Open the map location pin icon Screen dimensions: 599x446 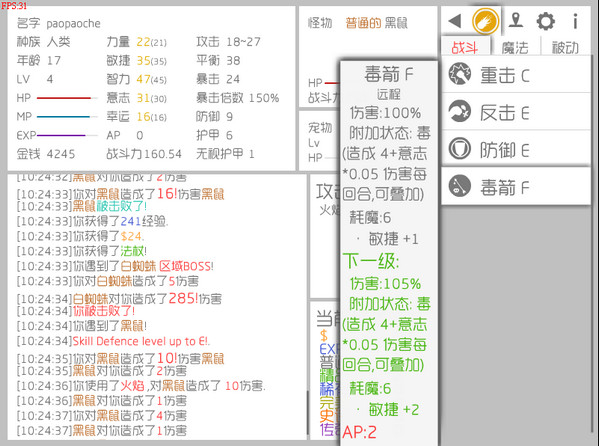516,20
